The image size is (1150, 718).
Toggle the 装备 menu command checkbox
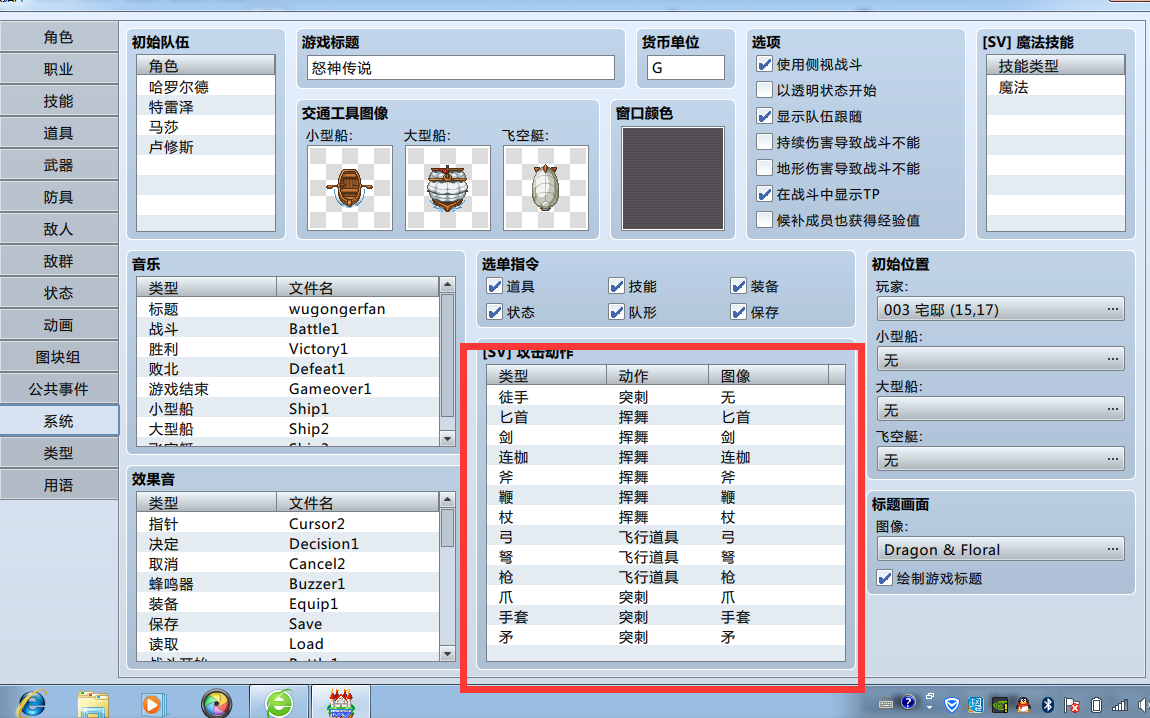click(x=739, y=287)
